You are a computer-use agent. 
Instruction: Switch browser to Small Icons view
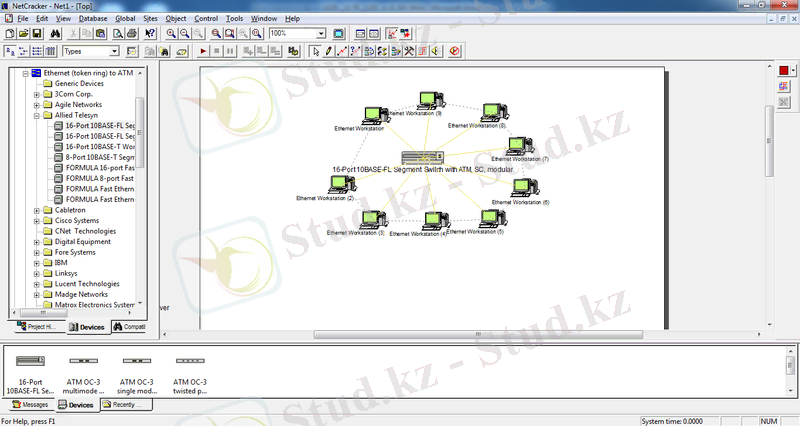(23, 51)
